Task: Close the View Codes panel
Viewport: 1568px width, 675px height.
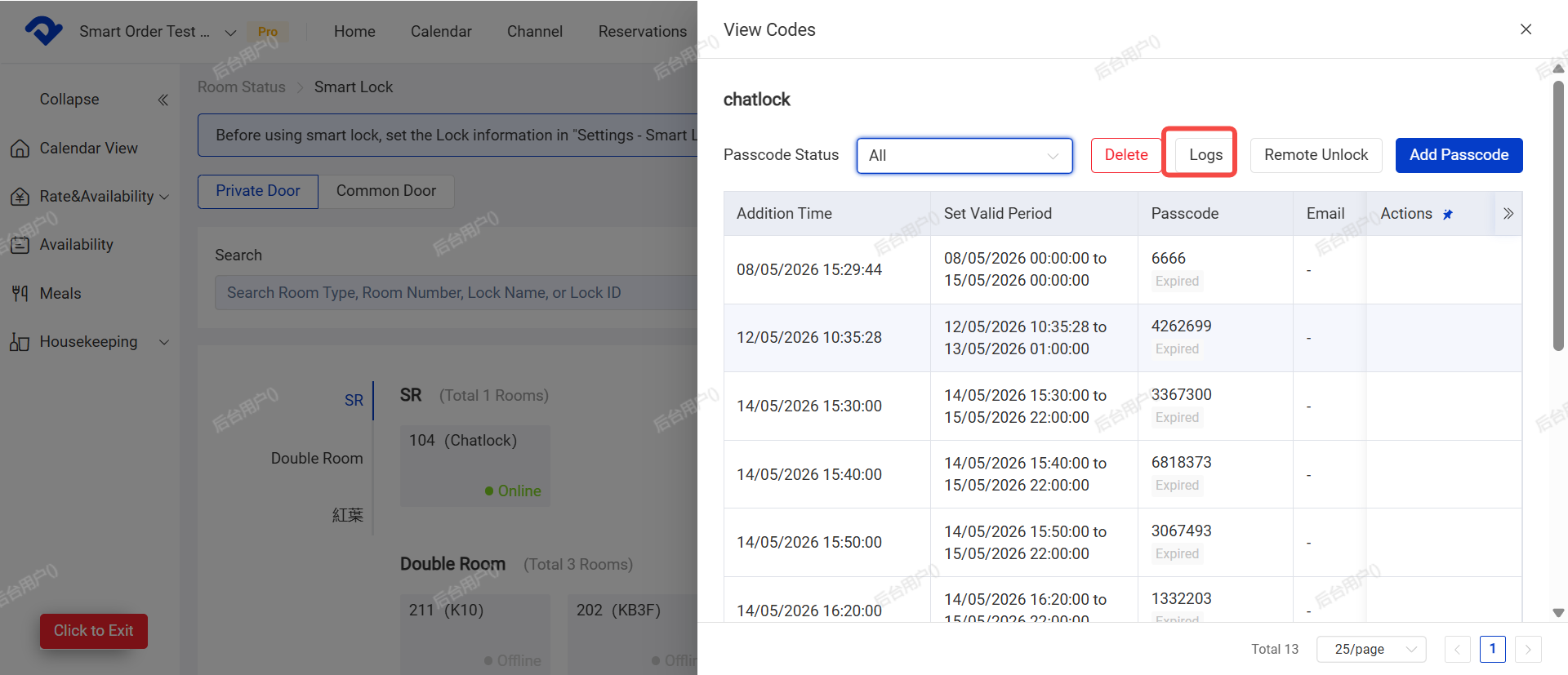Action: 1526,29
